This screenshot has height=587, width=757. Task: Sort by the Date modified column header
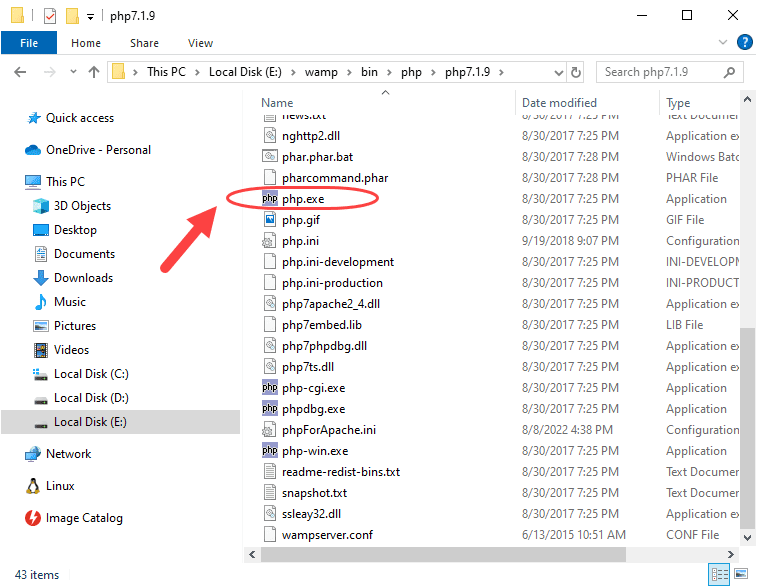(x=560, y=103)
